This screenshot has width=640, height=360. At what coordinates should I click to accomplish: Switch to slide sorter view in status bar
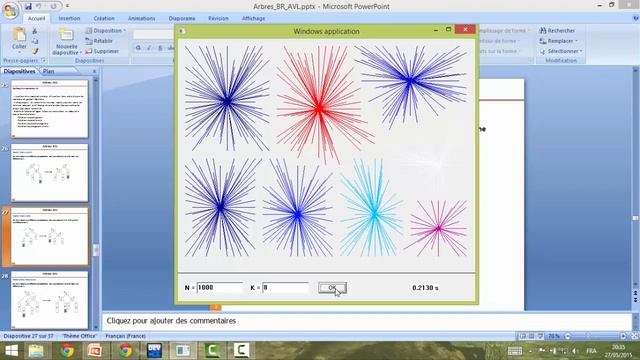tap(531, 336)
